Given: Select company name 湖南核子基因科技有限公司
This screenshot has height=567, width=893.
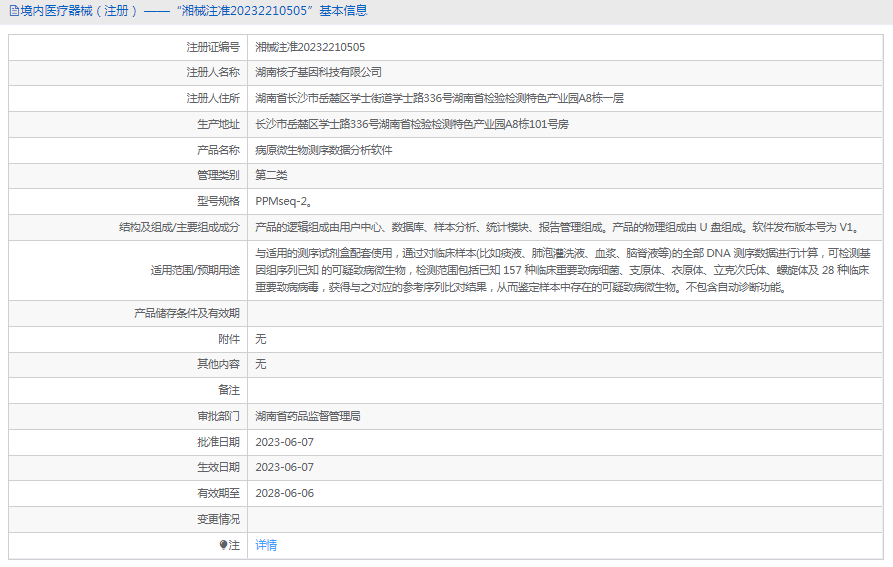Looking at the screenshot, I should click(318, 72).
